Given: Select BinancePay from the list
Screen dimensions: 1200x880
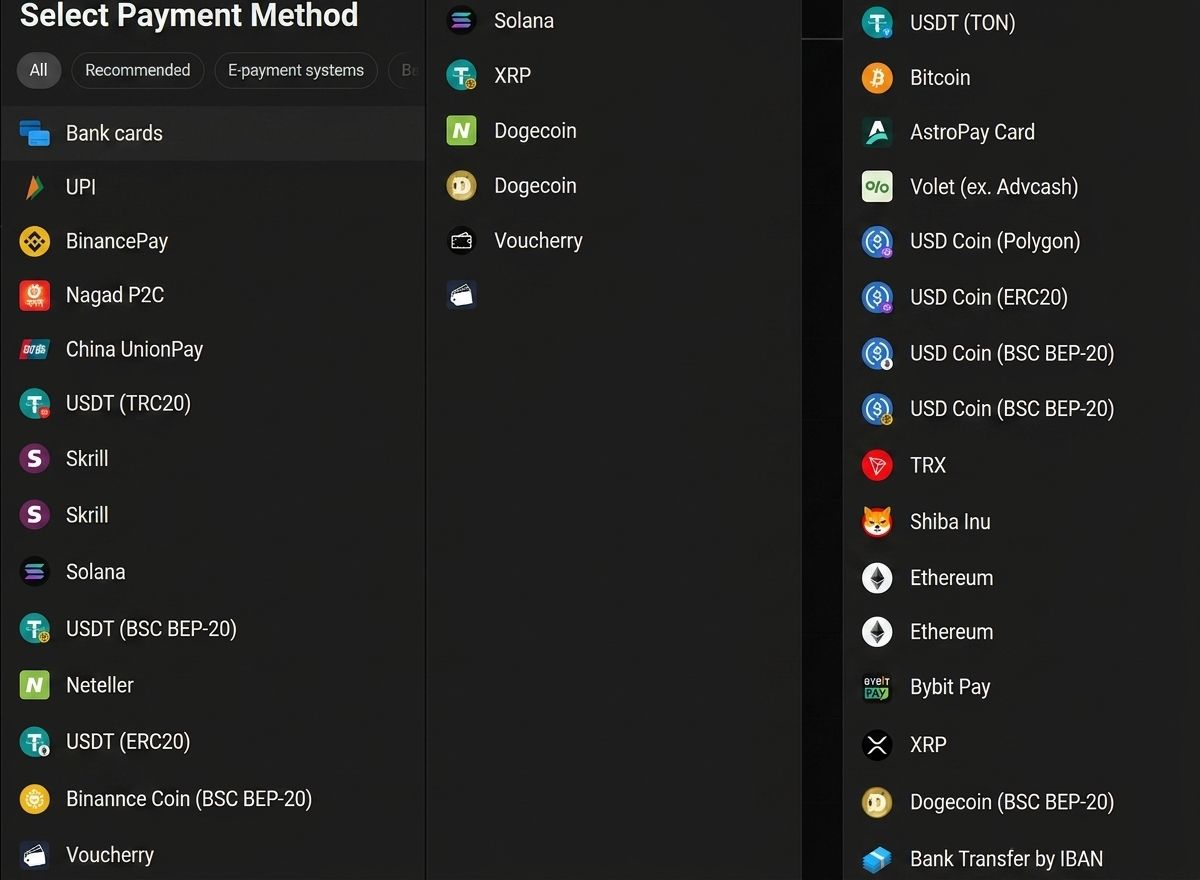Looking at the screenshot, I should coord(117,241).
